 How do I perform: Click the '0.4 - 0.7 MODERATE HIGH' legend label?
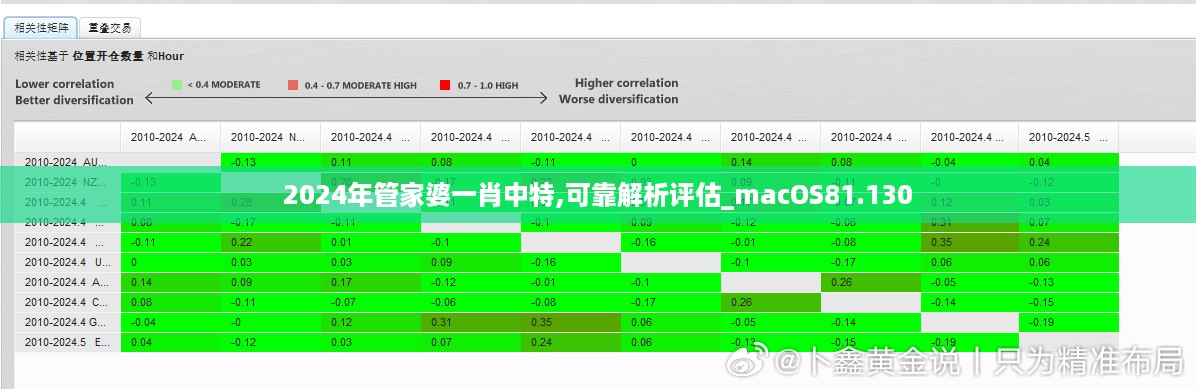pyautogui.click(x=360, y=85)
